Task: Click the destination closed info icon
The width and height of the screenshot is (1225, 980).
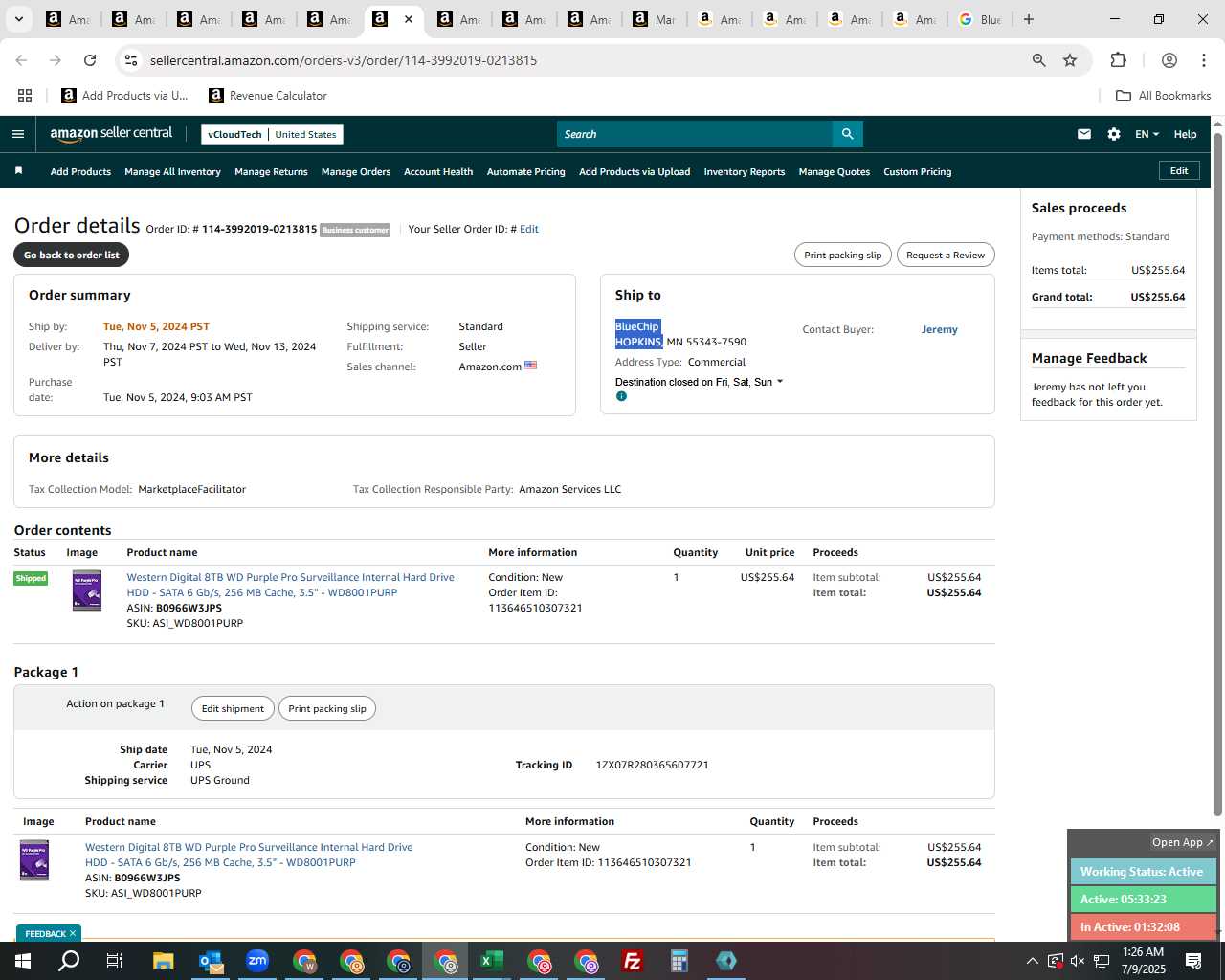Action: point(621,396)
